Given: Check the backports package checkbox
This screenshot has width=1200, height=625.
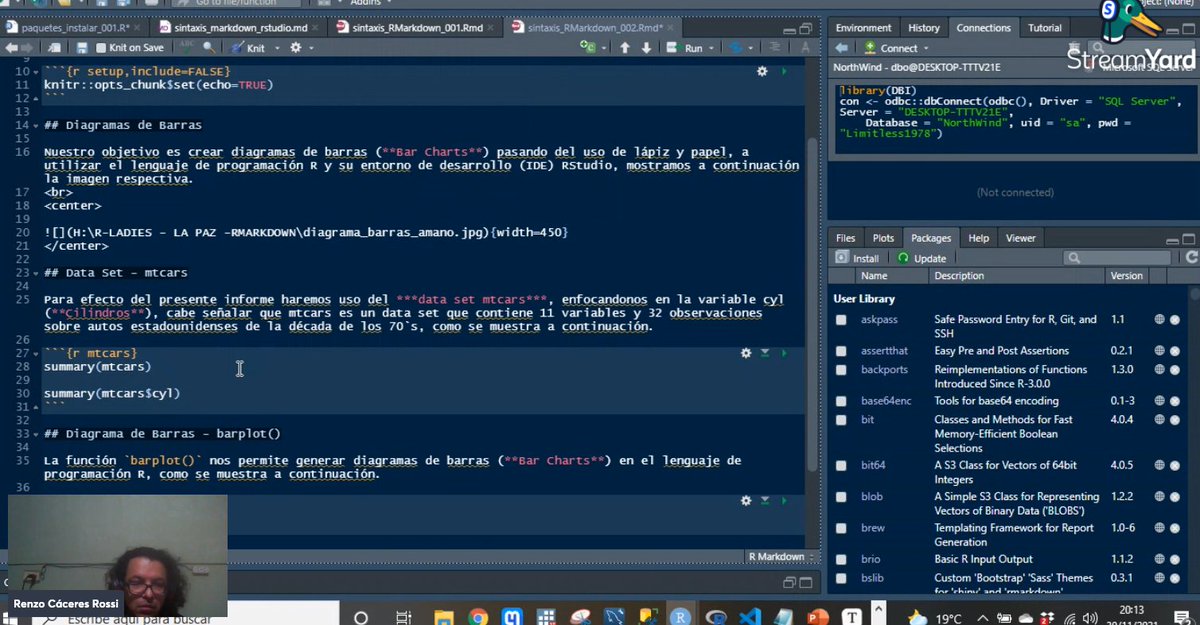Looking at the screenshot, I should click(x=842, y=370).
